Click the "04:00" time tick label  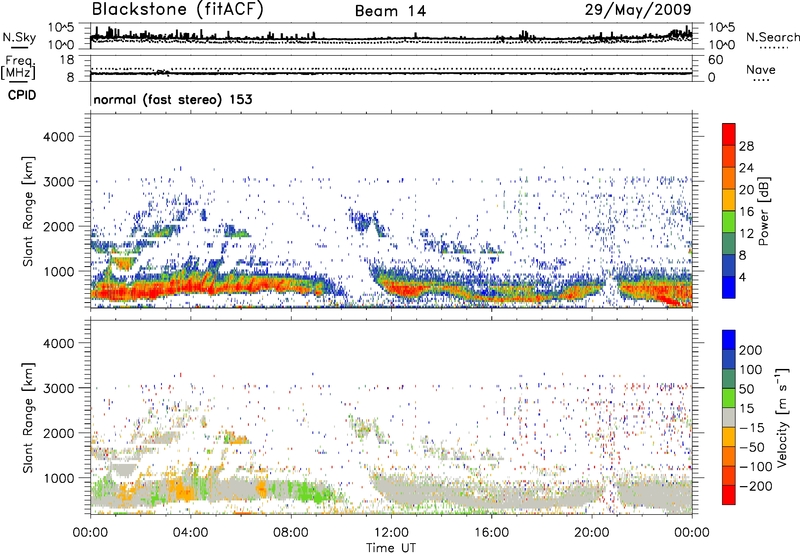(x=190, y=533)
